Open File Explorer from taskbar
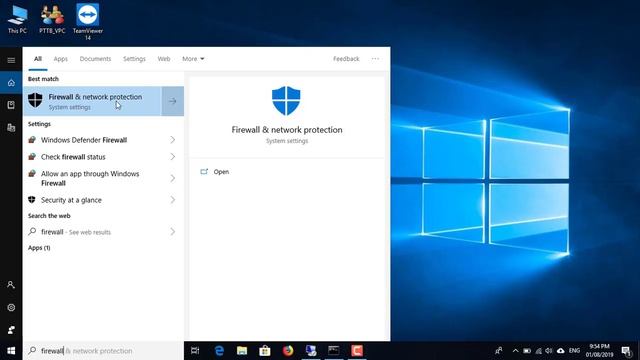Image resolution: width=640 pixels, height=360 pixels. (242, 351)
